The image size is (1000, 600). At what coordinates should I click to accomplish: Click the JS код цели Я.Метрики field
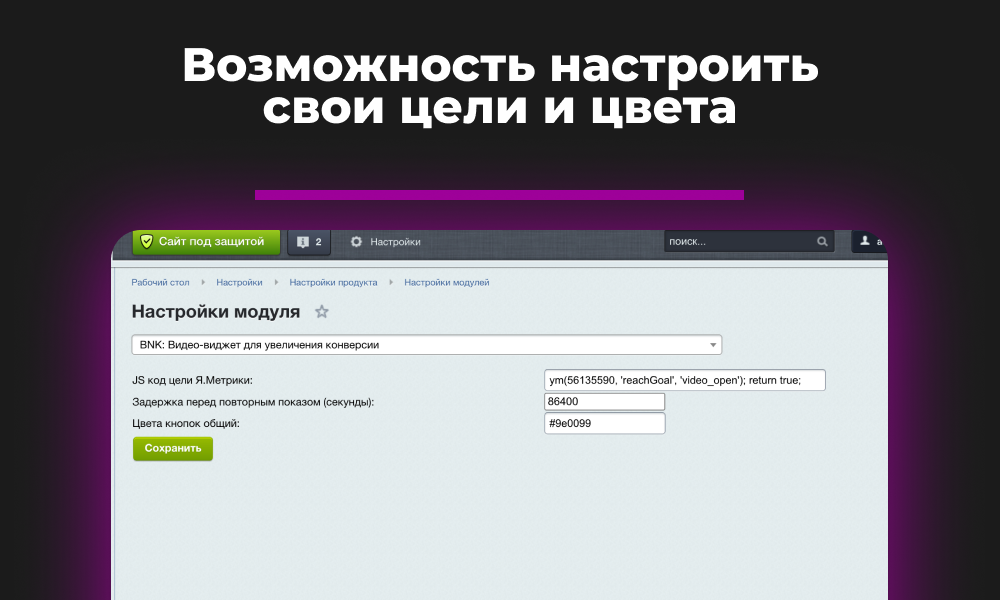(x=685, y=380)
